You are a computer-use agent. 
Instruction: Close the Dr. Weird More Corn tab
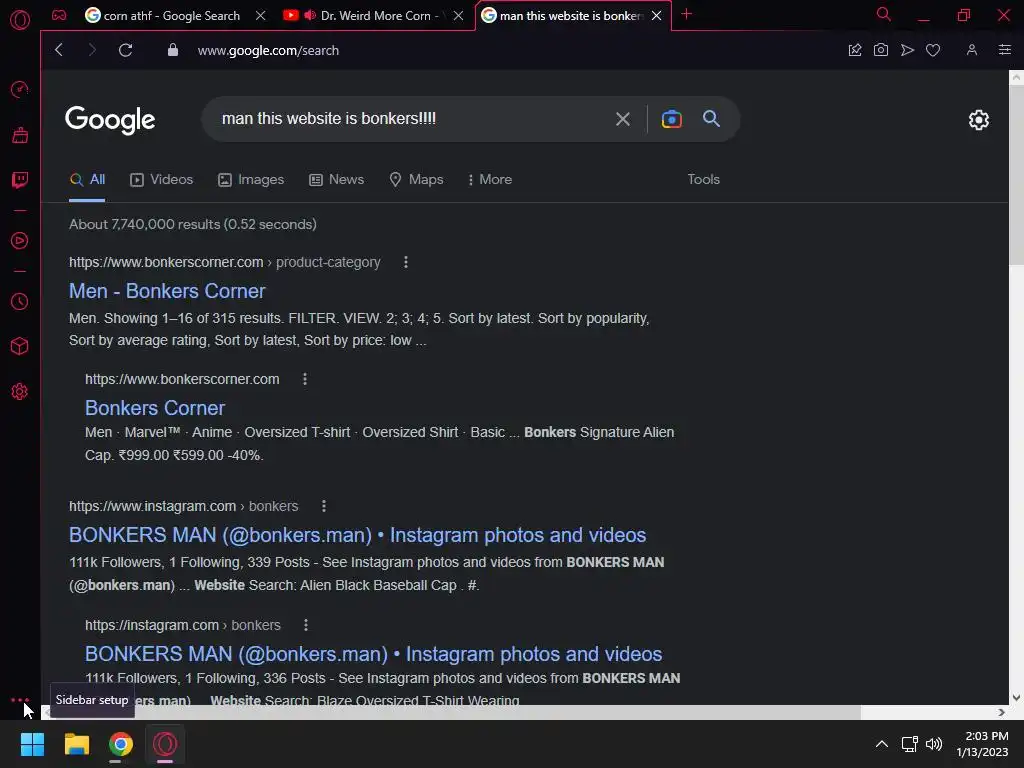pos(458,16)
